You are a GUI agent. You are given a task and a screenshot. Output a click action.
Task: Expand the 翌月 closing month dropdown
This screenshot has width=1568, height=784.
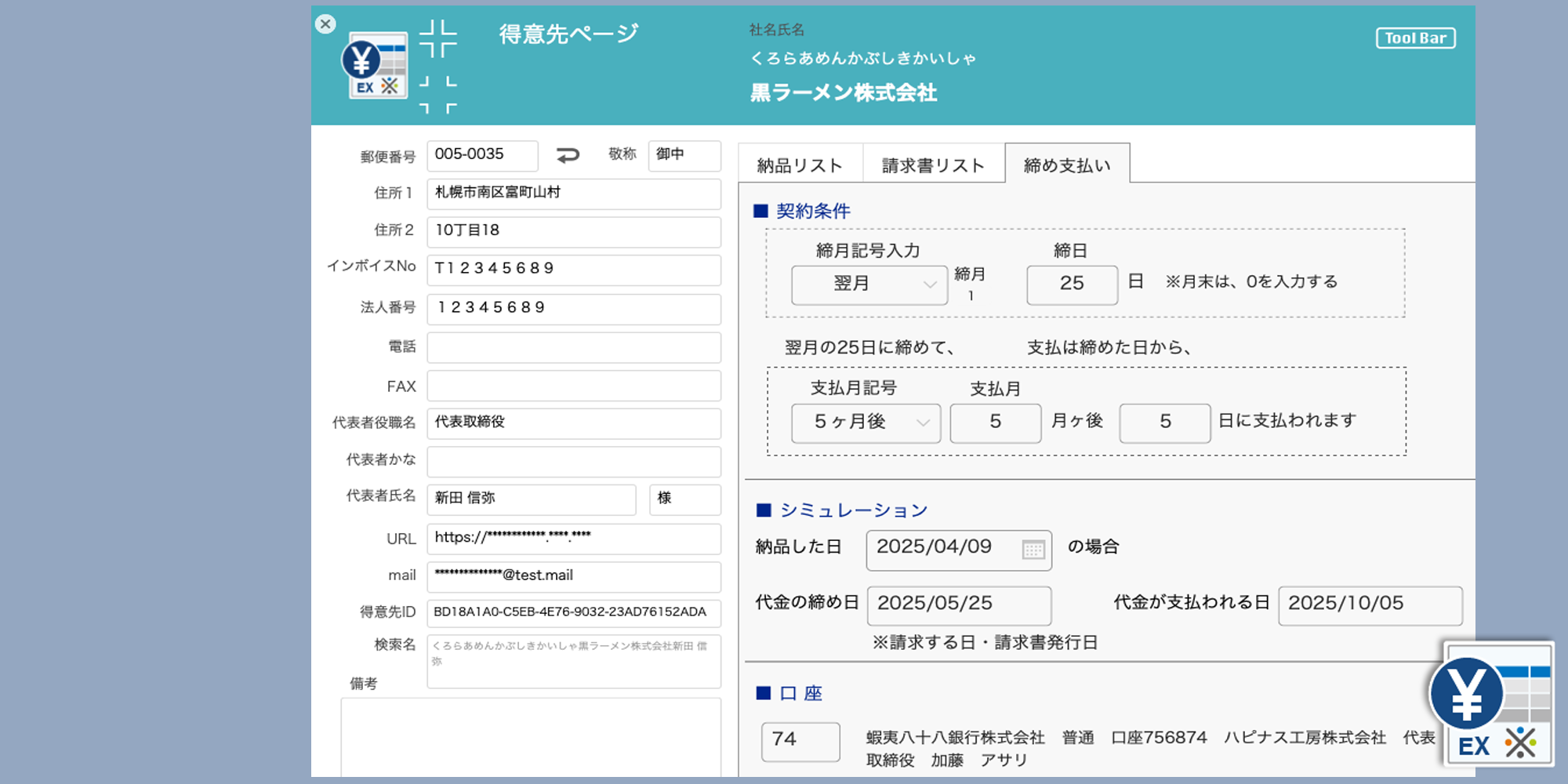click(869, 284)
